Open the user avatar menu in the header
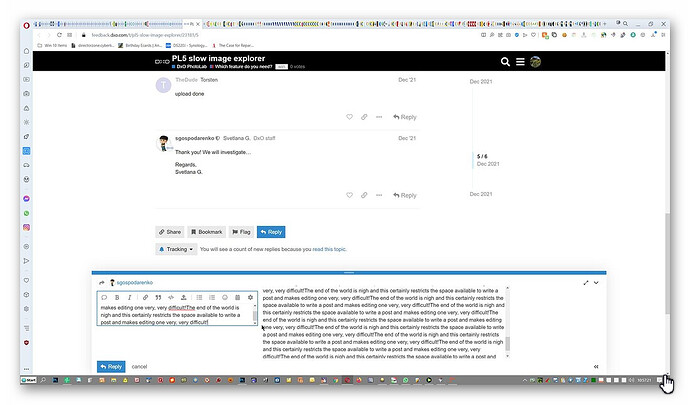Image resolution: width=690 pixels, height=405 pixels. click(535, 62)
